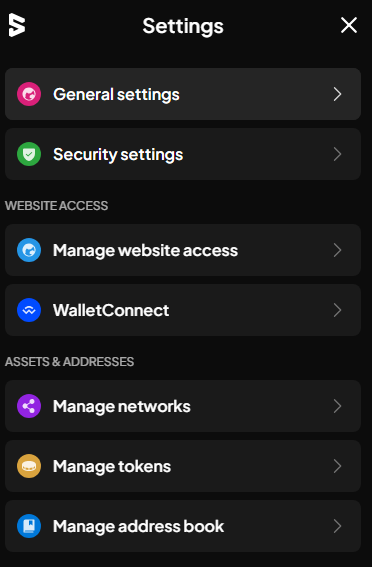Image resolution: width=372 pixels, height=567 pixels.
Task: Expand the Manage website access chevron
Action: (337, 250)
